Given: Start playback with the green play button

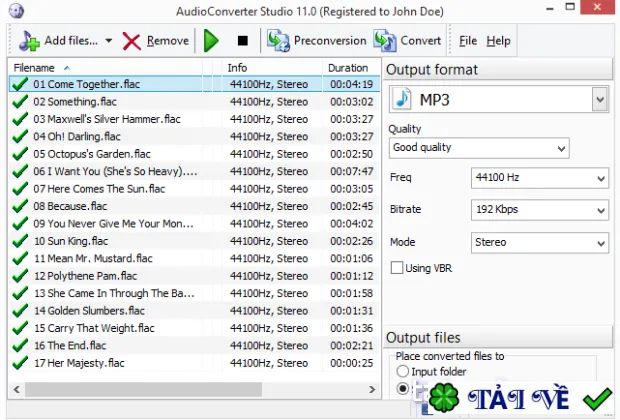Looking at the screenshot, I should pos(211,41).
